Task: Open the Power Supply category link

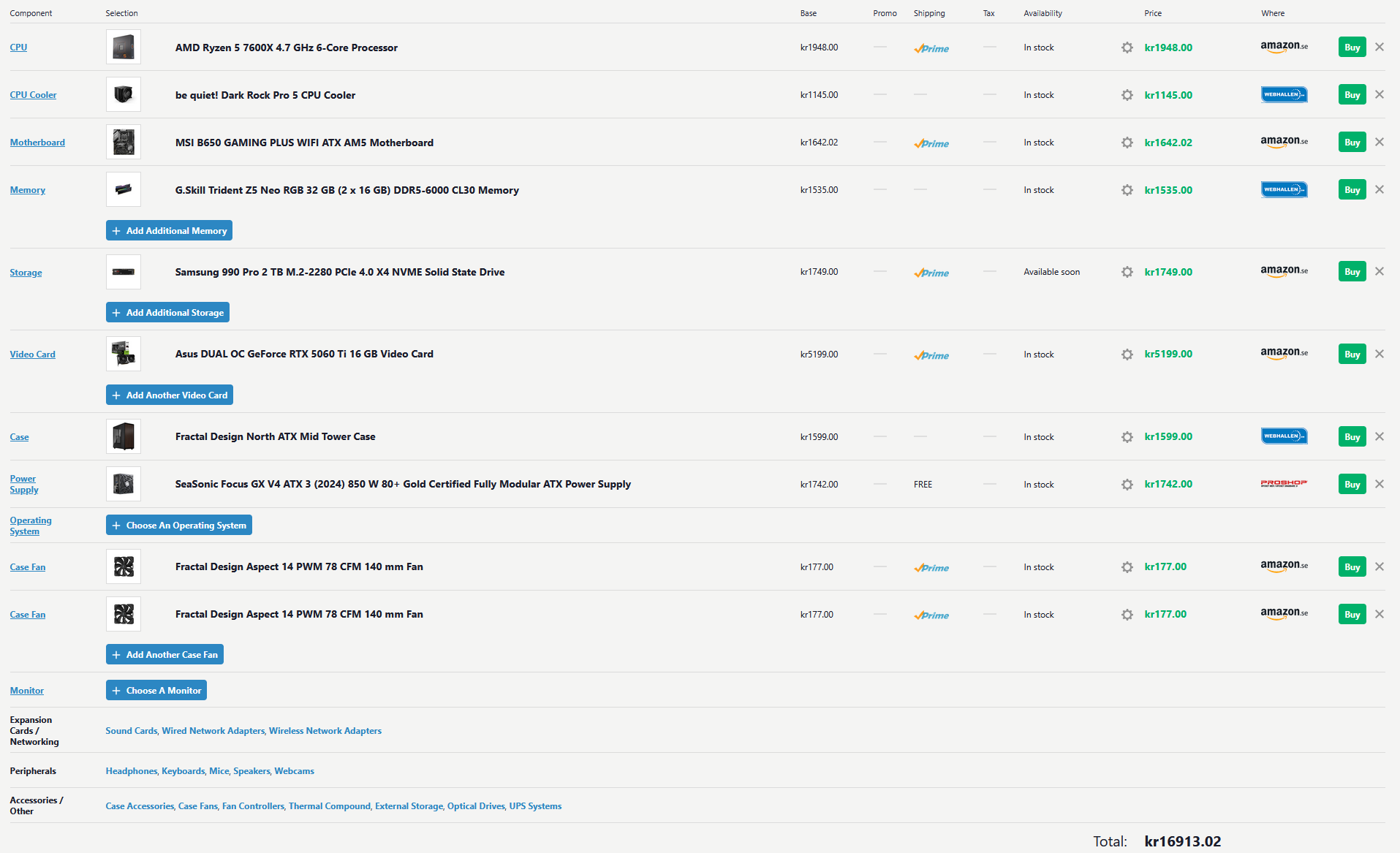Action: point(24,484)
